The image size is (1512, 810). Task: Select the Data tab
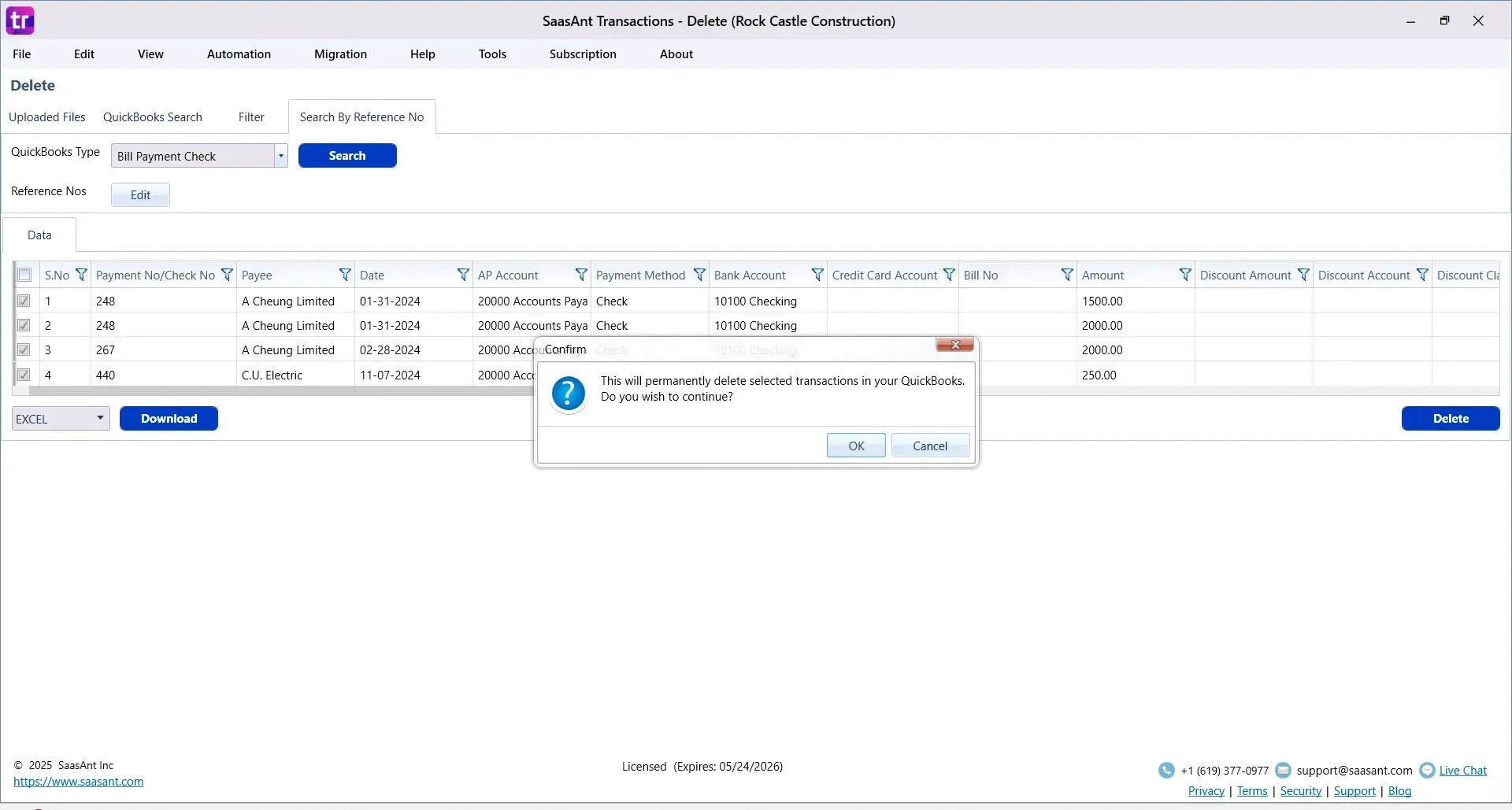point(39,235)
